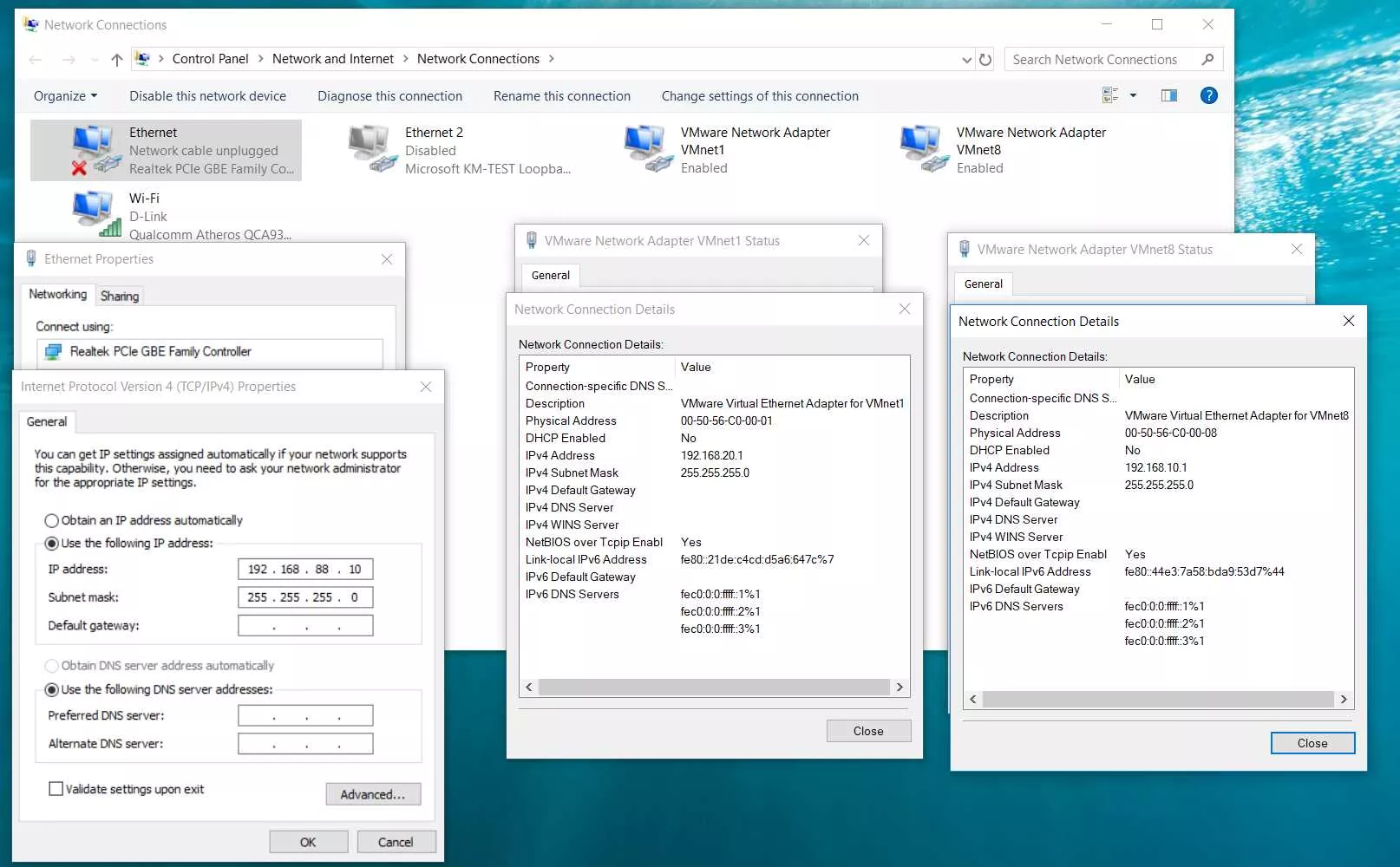Select General tab in VMnet1 Status
The width and height of the screenshot is (1400, 867).
pos(551,275)
